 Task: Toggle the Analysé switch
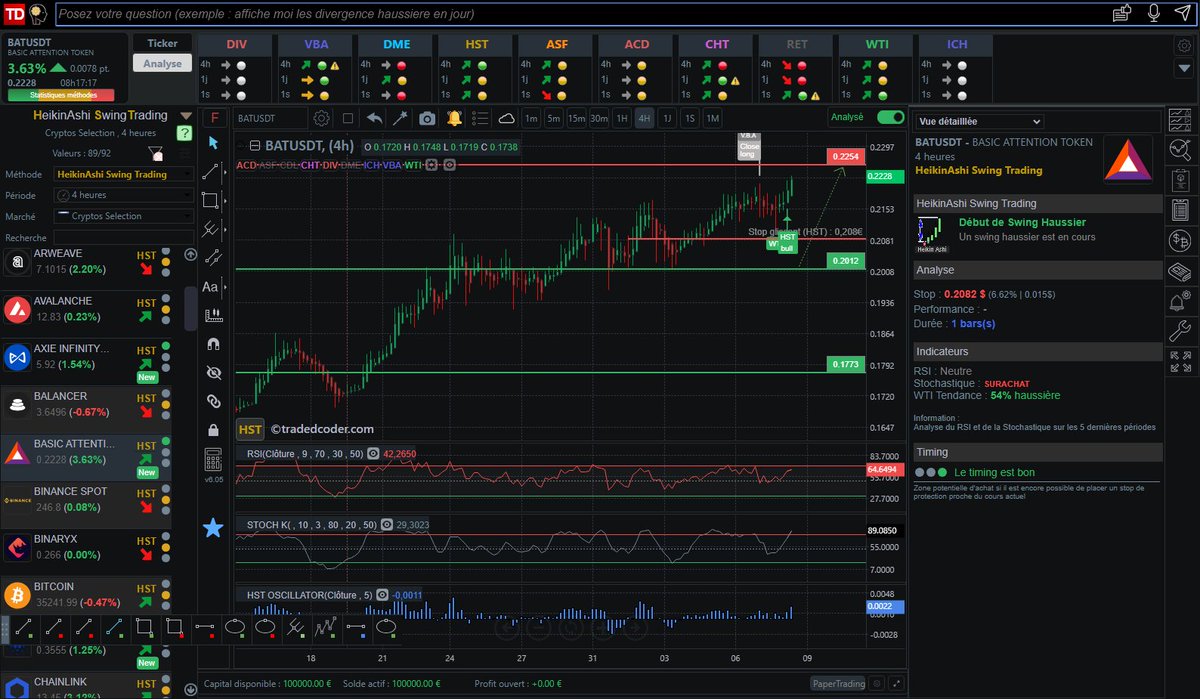click(x=890, y=117)
